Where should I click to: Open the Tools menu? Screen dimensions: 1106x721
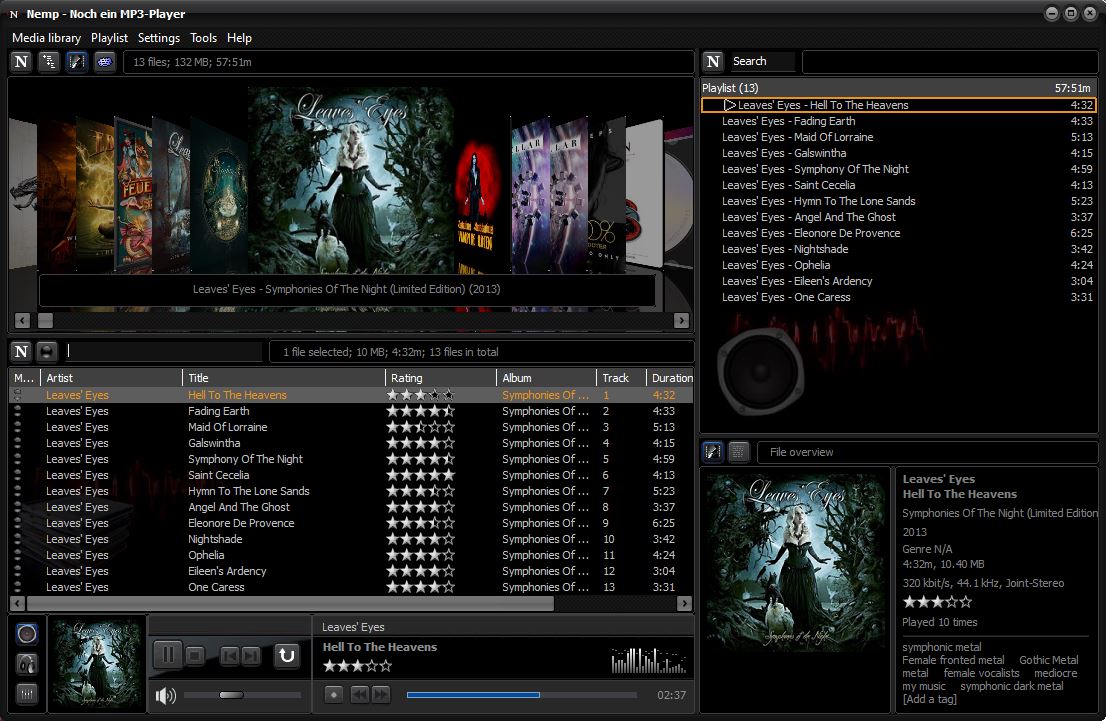[203, 38]
